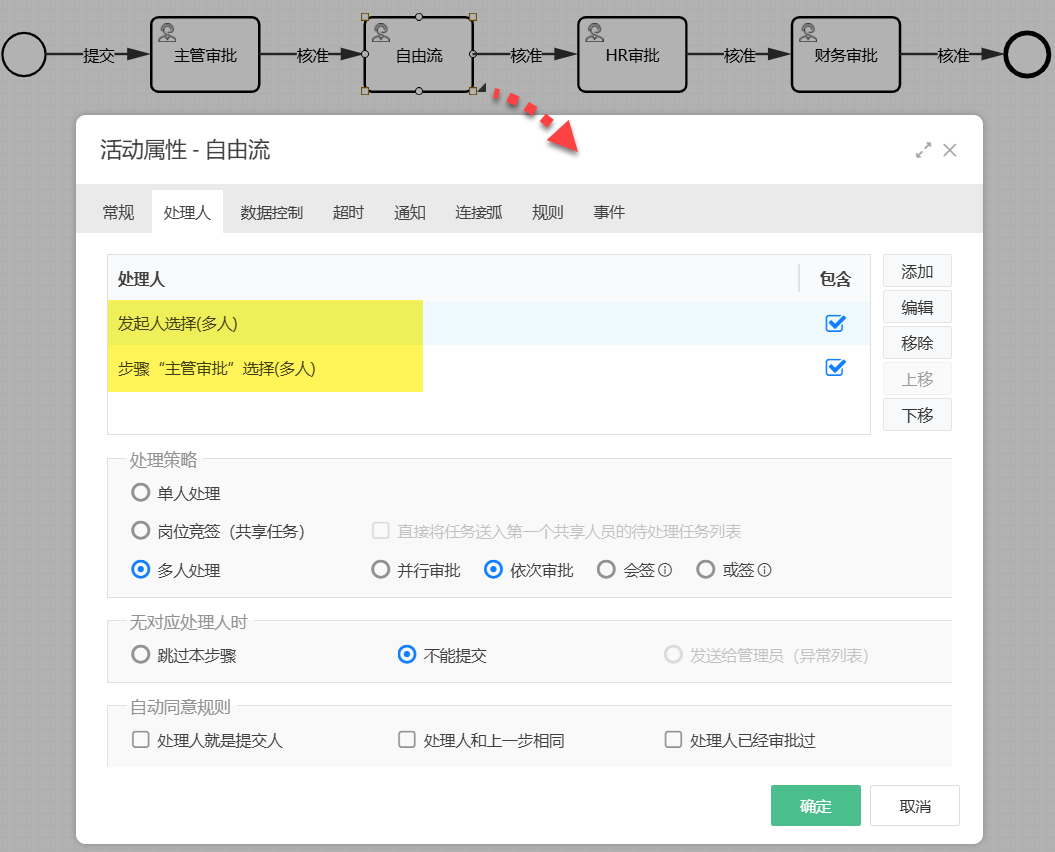
Task: Click the workflow start circle
Action: click(24, 55)
